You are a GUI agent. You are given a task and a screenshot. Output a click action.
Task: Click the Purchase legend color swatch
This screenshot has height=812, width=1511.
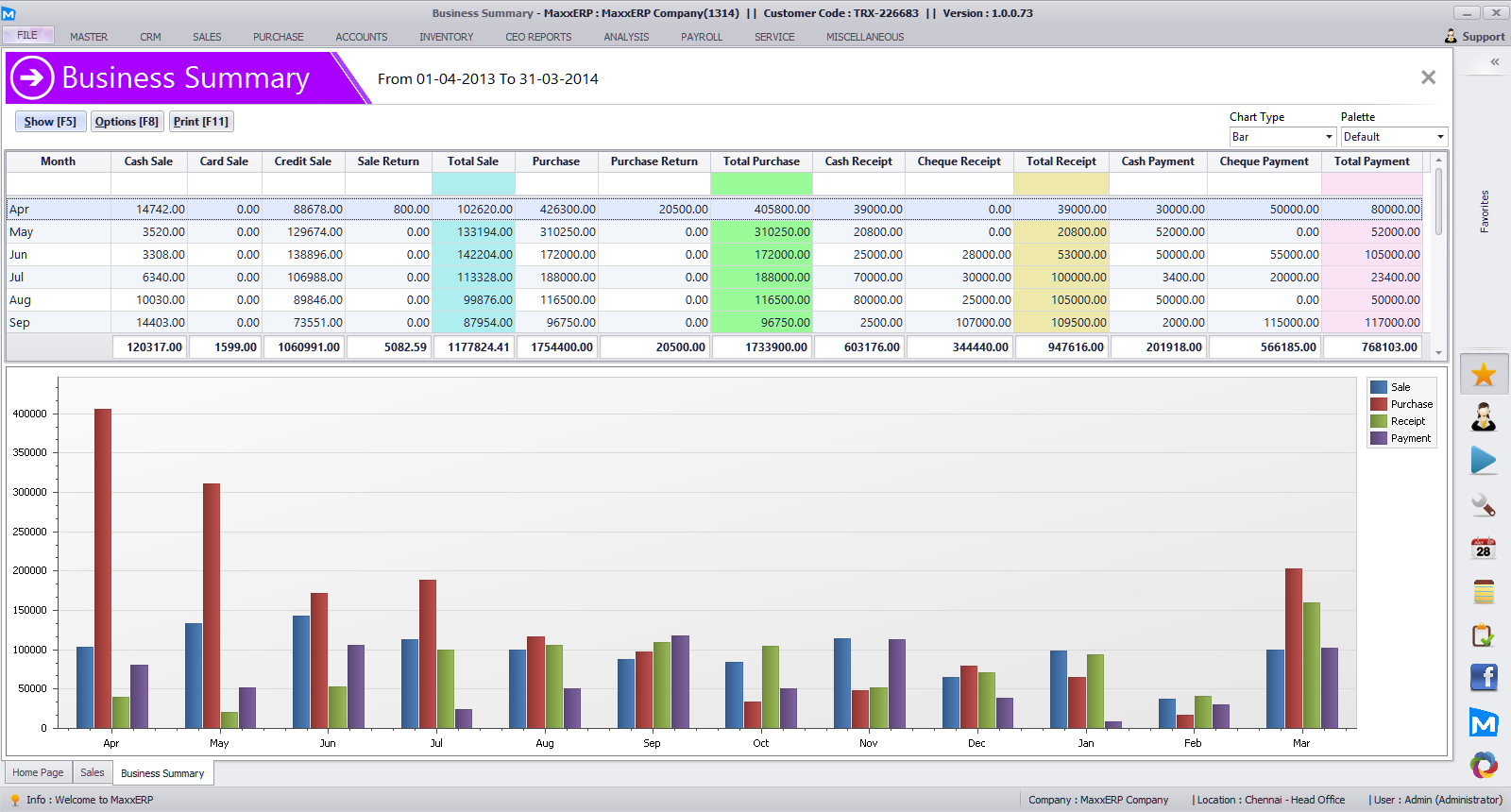pyautogui.click(x=1379, y=404)
